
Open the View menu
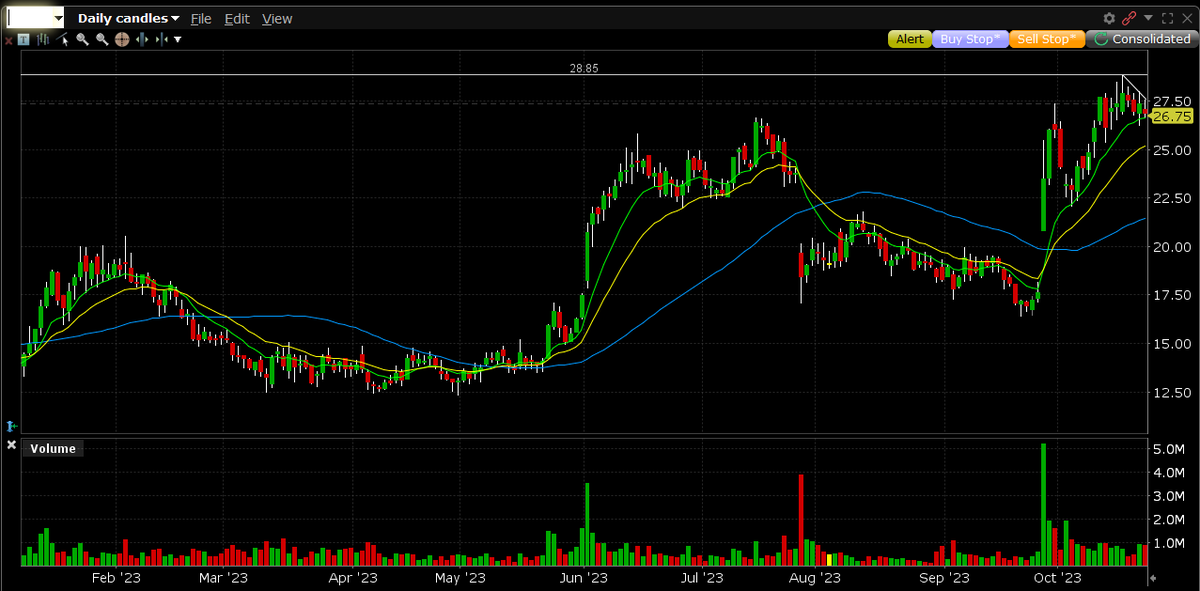[x=277, y=18]
